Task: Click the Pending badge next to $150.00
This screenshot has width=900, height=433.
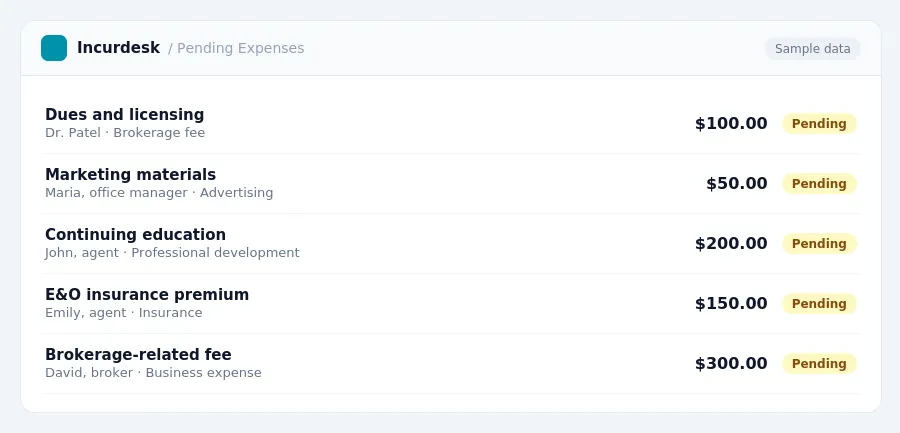Action: (819, 304)
